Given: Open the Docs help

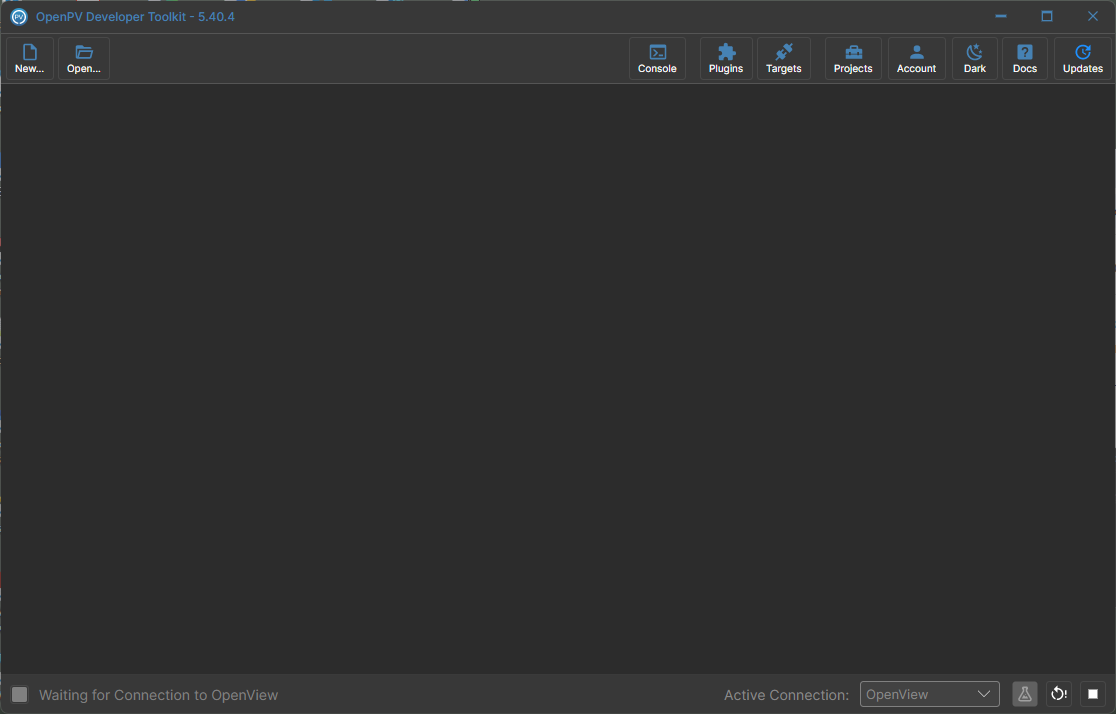Looking at the screenshot, I should pyautogui.click(x=1025, y=58).
